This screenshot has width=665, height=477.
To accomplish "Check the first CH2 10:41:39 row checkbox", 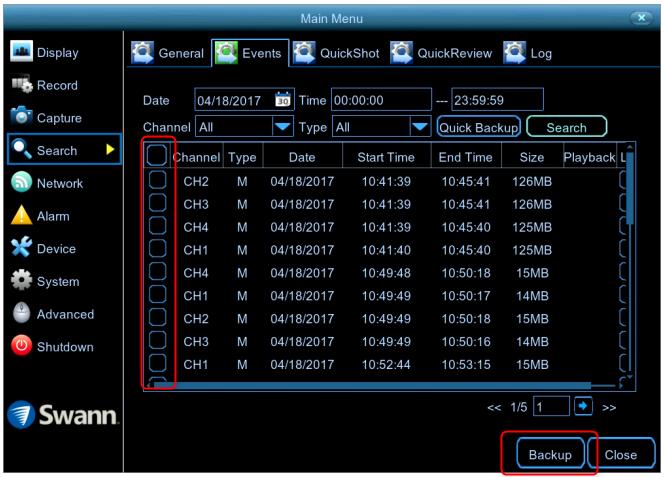I will pyautogui.click(x=156, y=184).
